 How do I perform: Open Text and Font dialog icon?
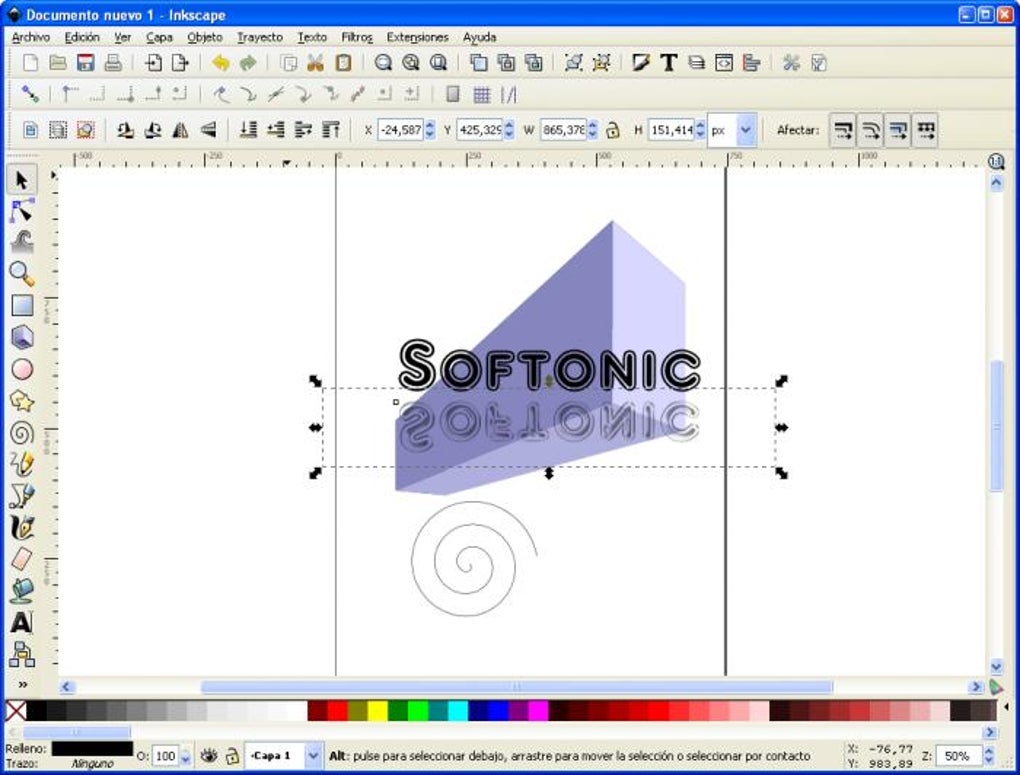pyautogui.click(x=668, y=62)
